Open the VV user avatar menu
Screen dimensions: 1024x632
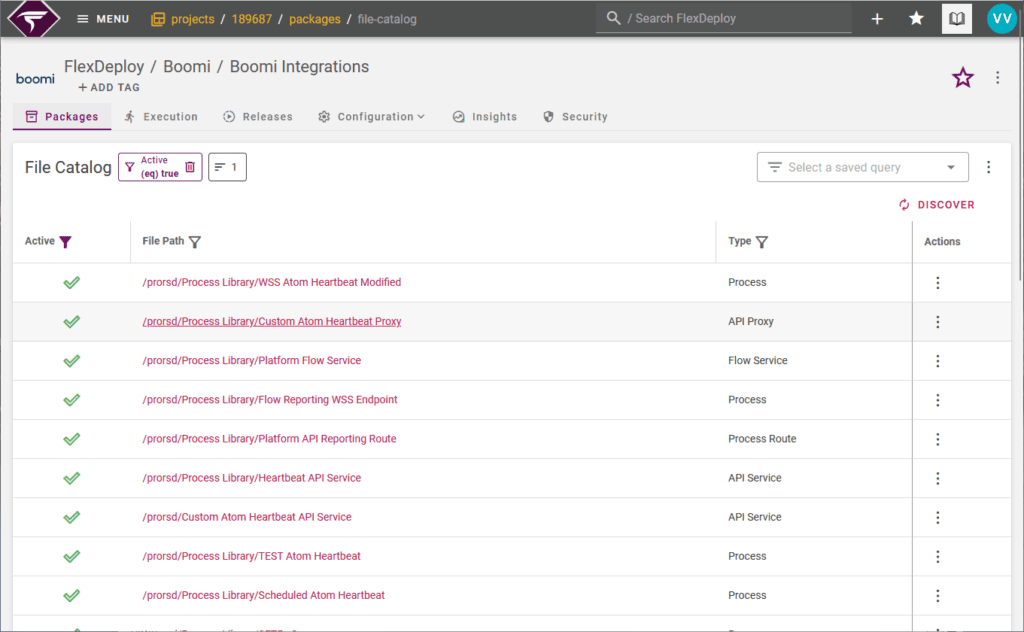1002,19
